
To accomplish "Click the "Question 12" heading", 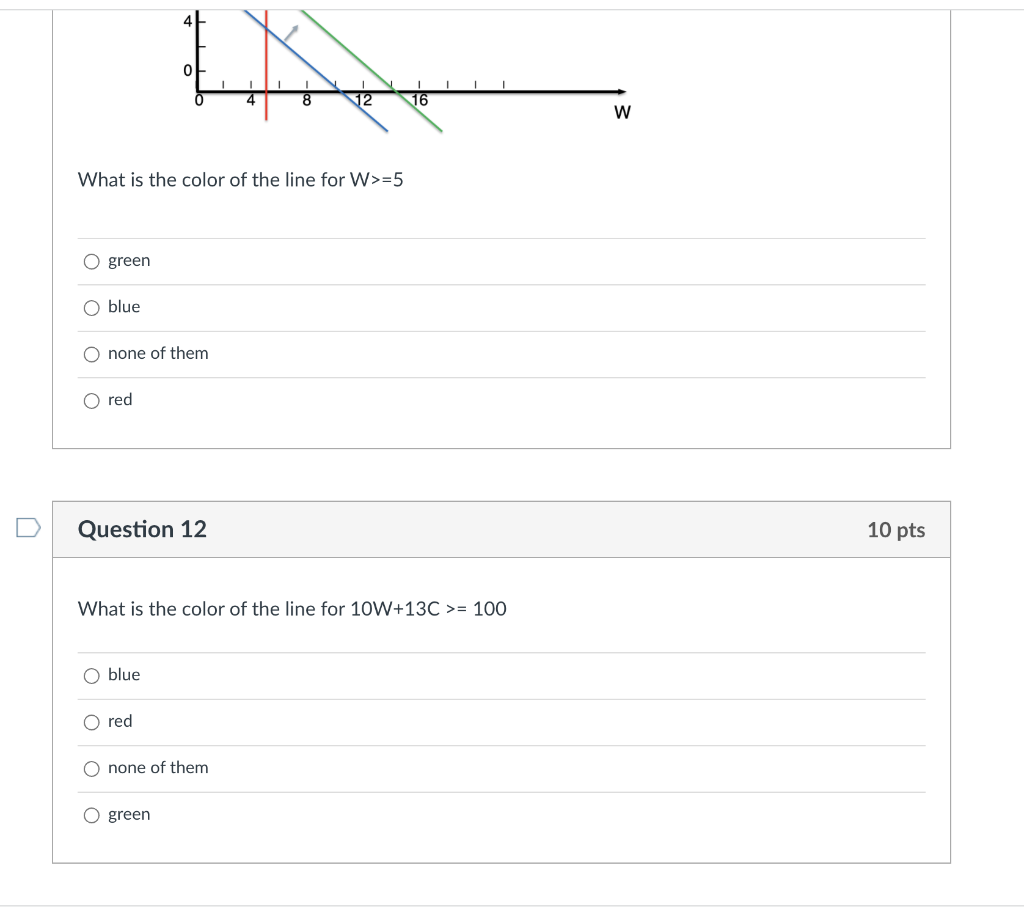I will pos(141,530).
